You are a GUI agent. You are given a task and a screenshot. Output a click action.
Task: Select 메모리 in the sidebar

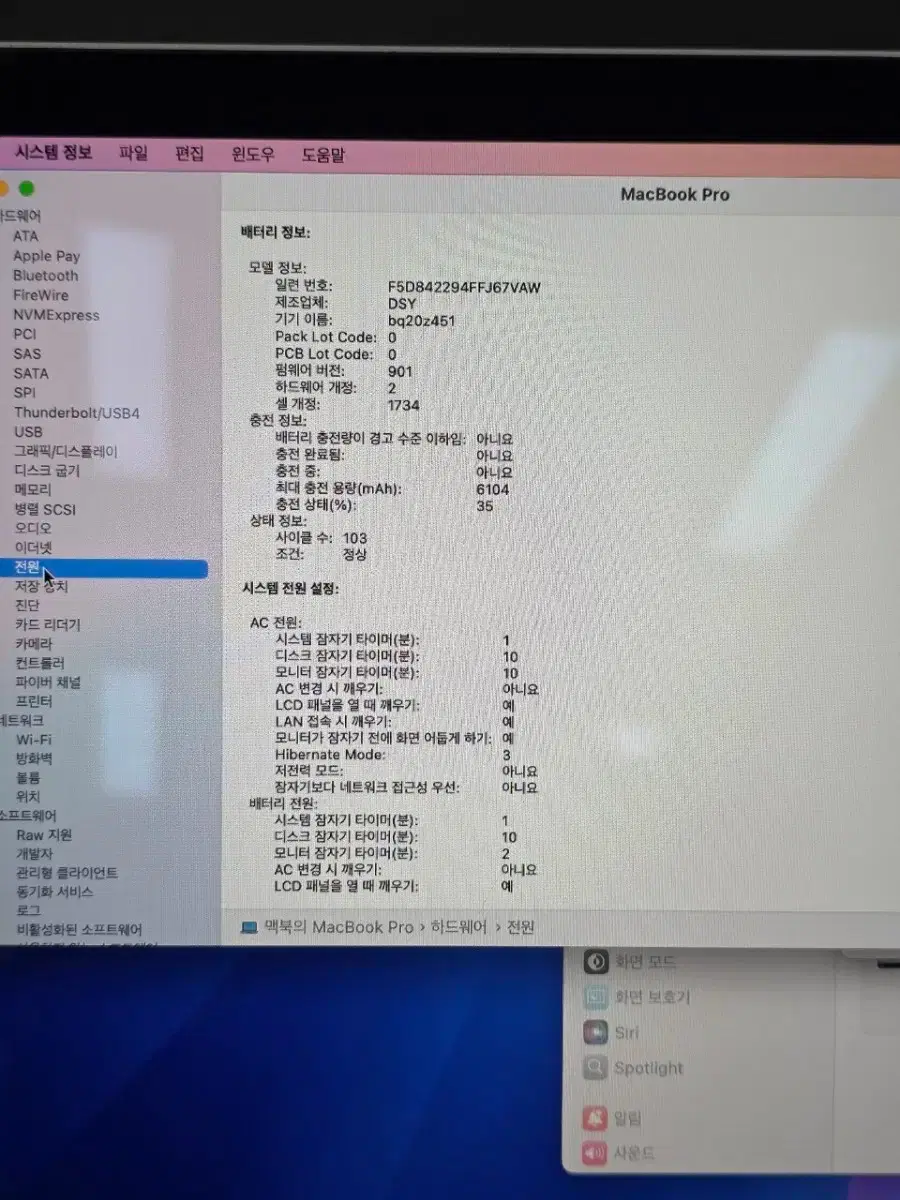[33, 489]
